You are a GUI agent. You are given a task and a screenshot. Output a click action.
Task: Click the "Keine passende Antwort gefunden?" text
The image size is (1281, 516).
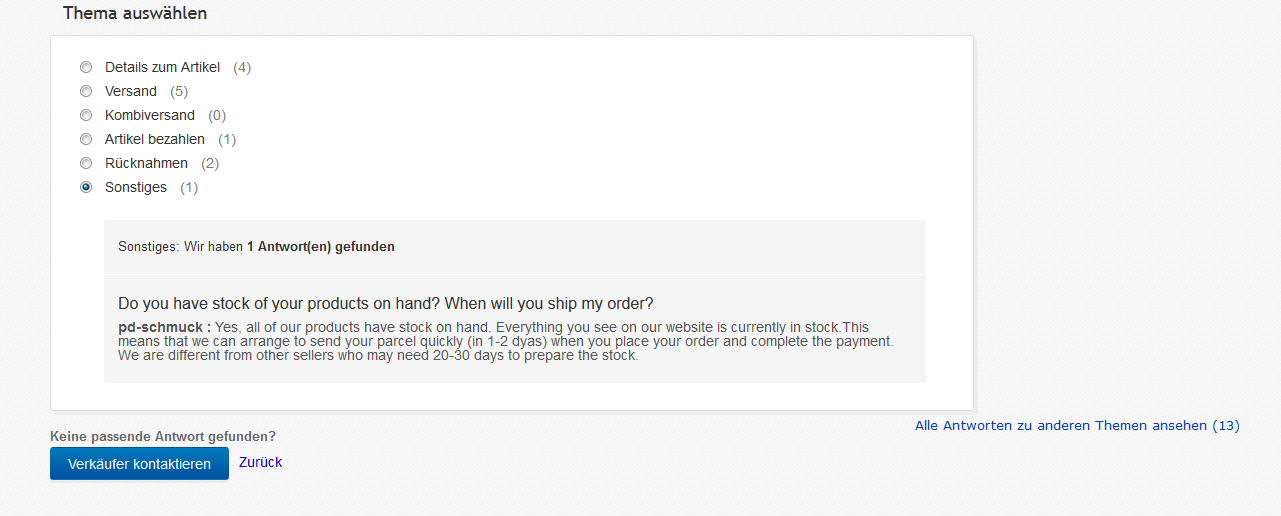163,436
